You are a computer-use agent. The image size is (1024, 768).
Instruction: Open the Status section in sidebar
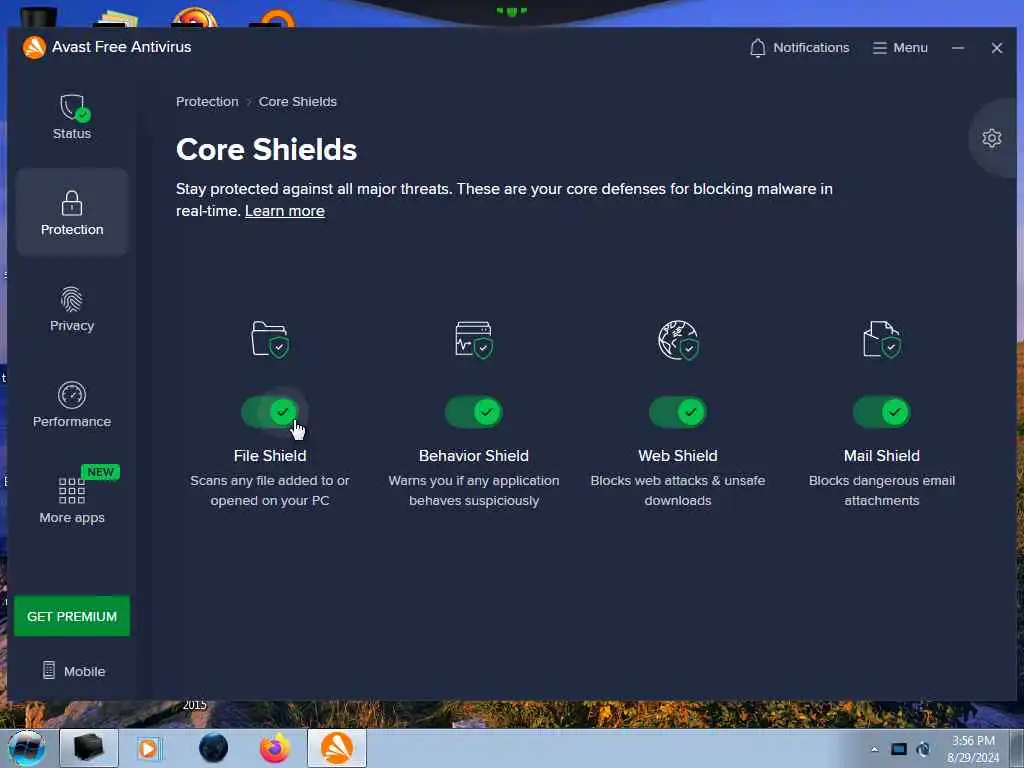click(72, 118)
